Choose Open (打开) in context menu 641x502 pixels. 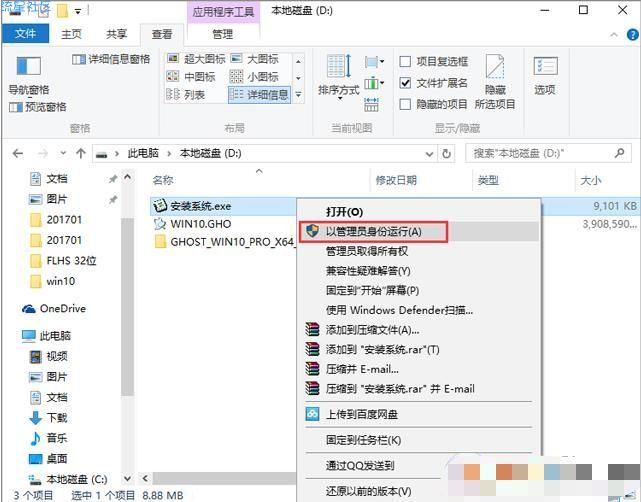[x=344, y=212]
